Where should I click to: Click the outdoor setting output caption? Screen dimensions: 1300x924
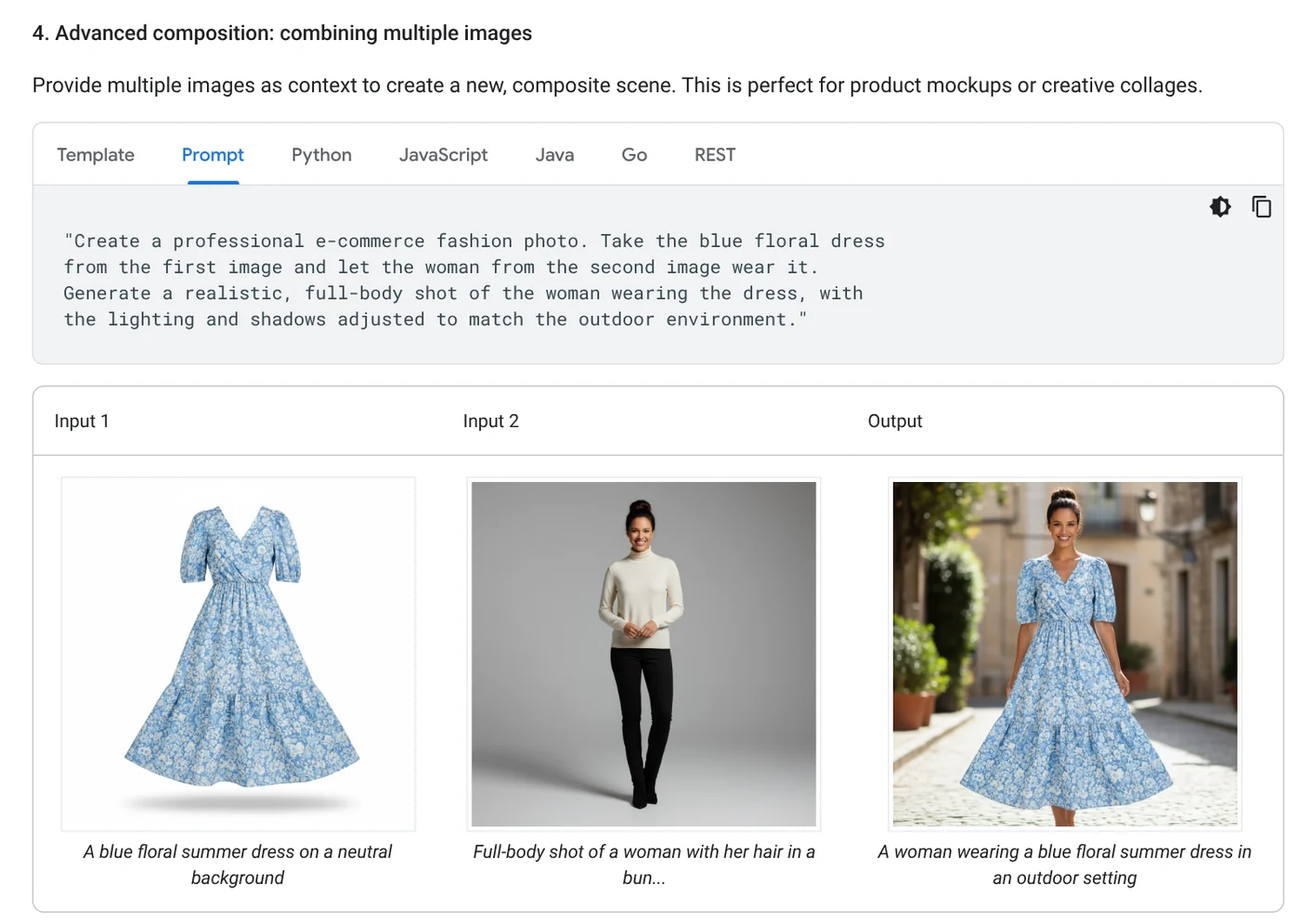pos(1065,865)
